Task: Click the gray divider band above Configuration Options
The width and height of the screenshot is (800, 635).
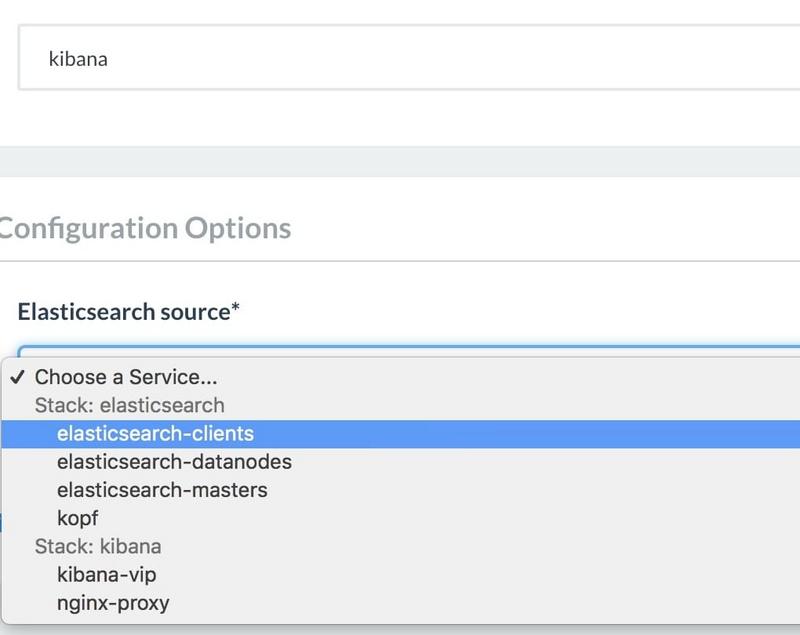Action: 400,162
